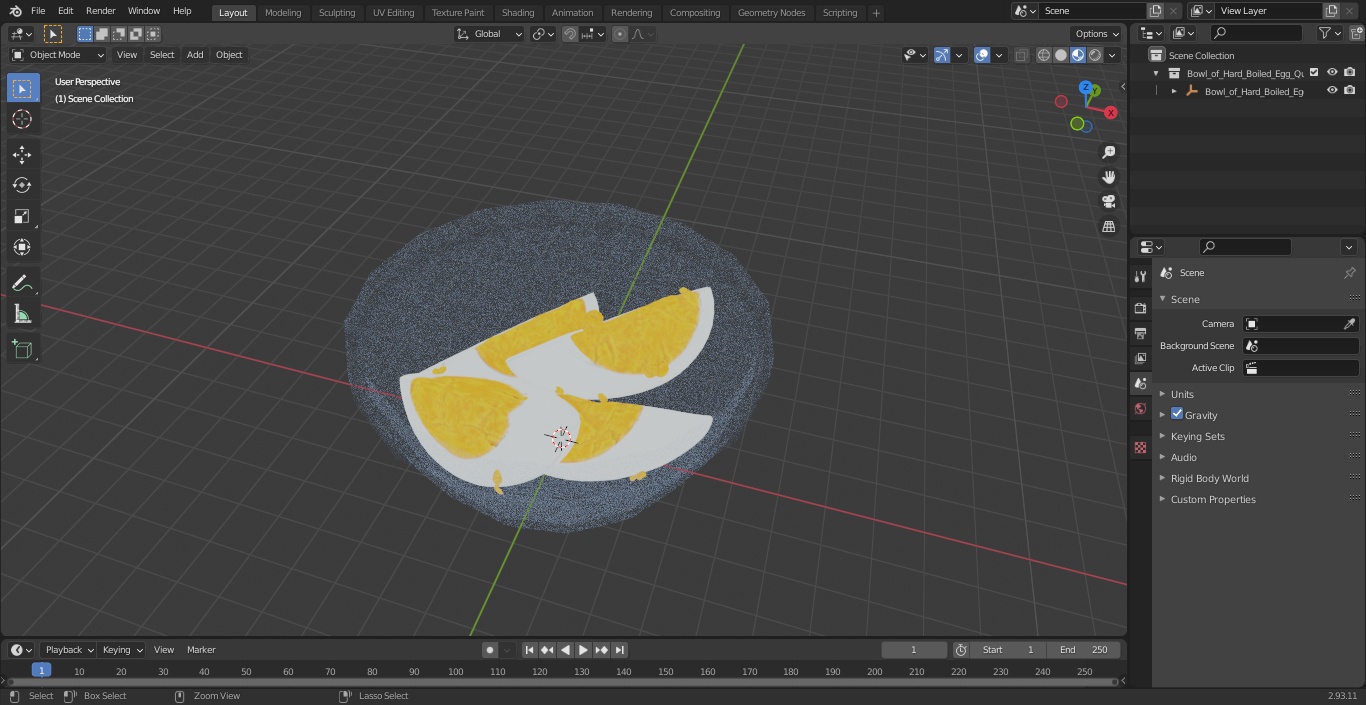The height and width of the screenshot is (705, 1366).
Task: Hide Bowl_of_Hard_Boiled_Egg collection eye icon
Action: (x=1332, y=73)
